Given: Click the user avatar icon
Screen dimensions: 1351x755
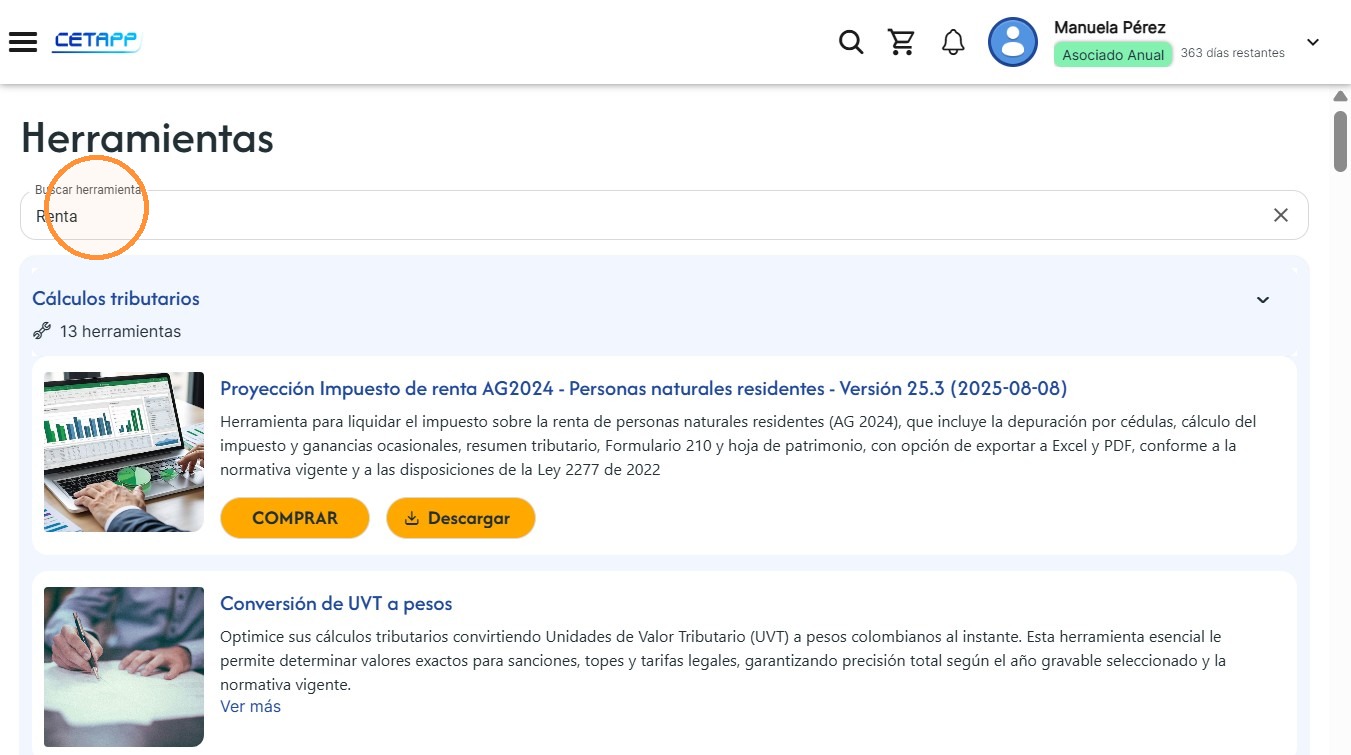Looking at the screenshot, I should coord(1013,42).
